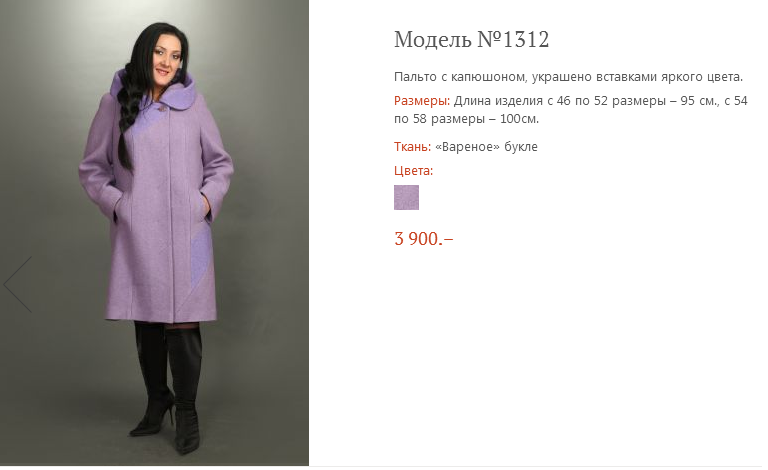Go to previous photo with left arrow

[18, 284]
